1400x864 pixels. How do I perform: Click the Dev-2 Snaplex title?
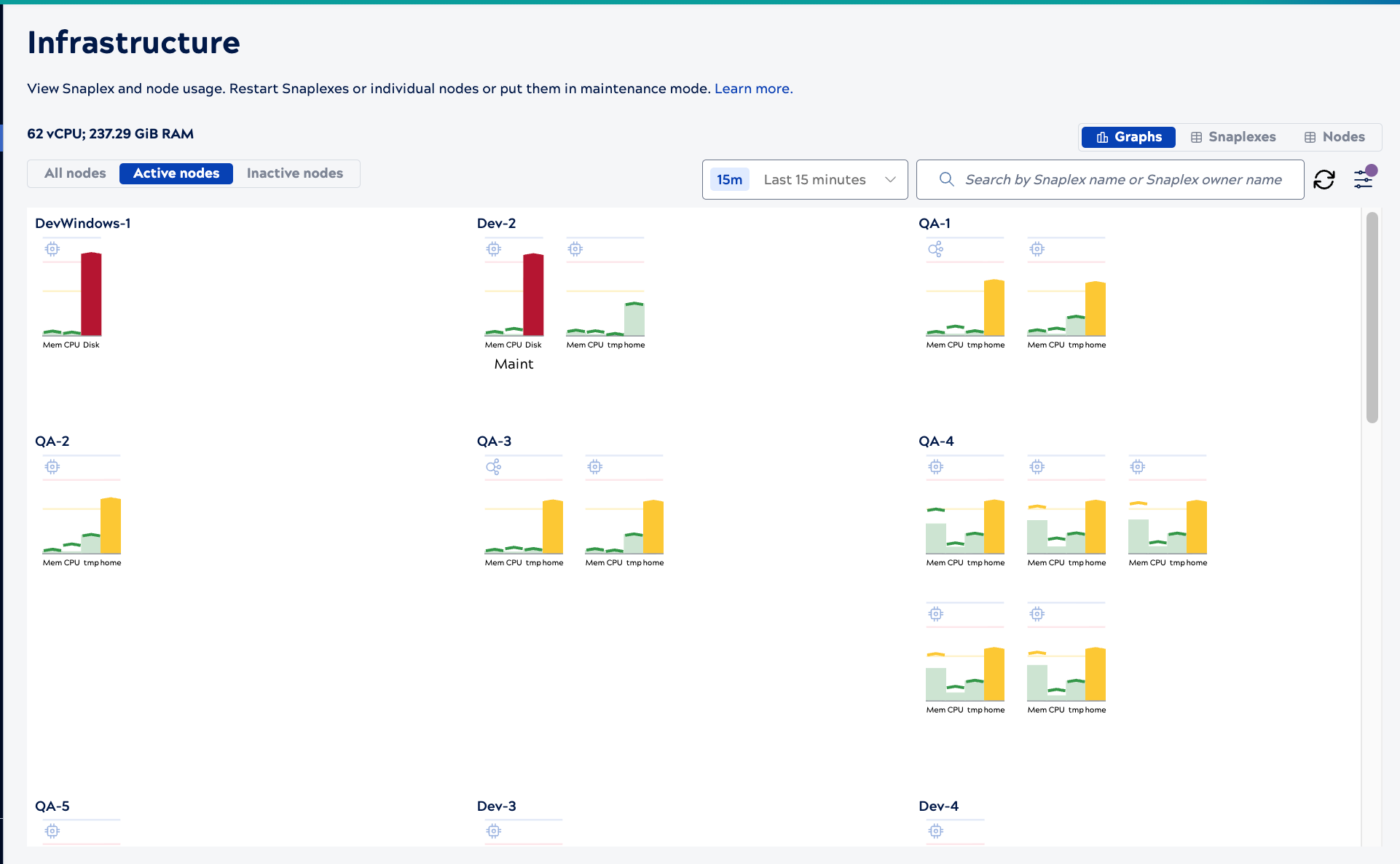(496, 224)
